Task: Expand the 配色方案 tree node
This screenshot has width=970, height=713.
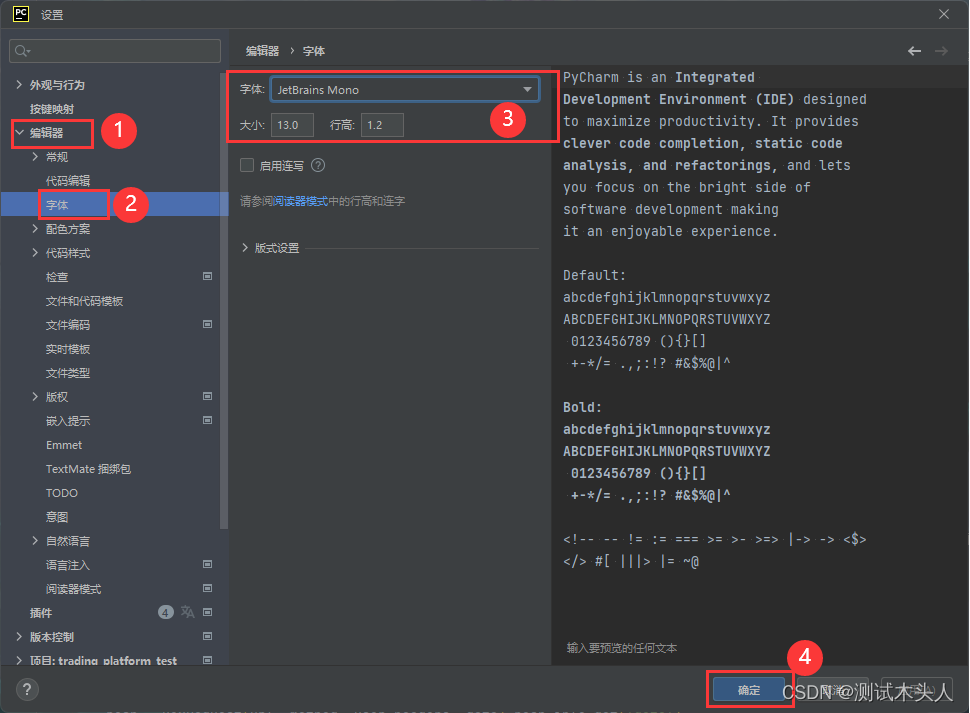Action: pos(35,229)
